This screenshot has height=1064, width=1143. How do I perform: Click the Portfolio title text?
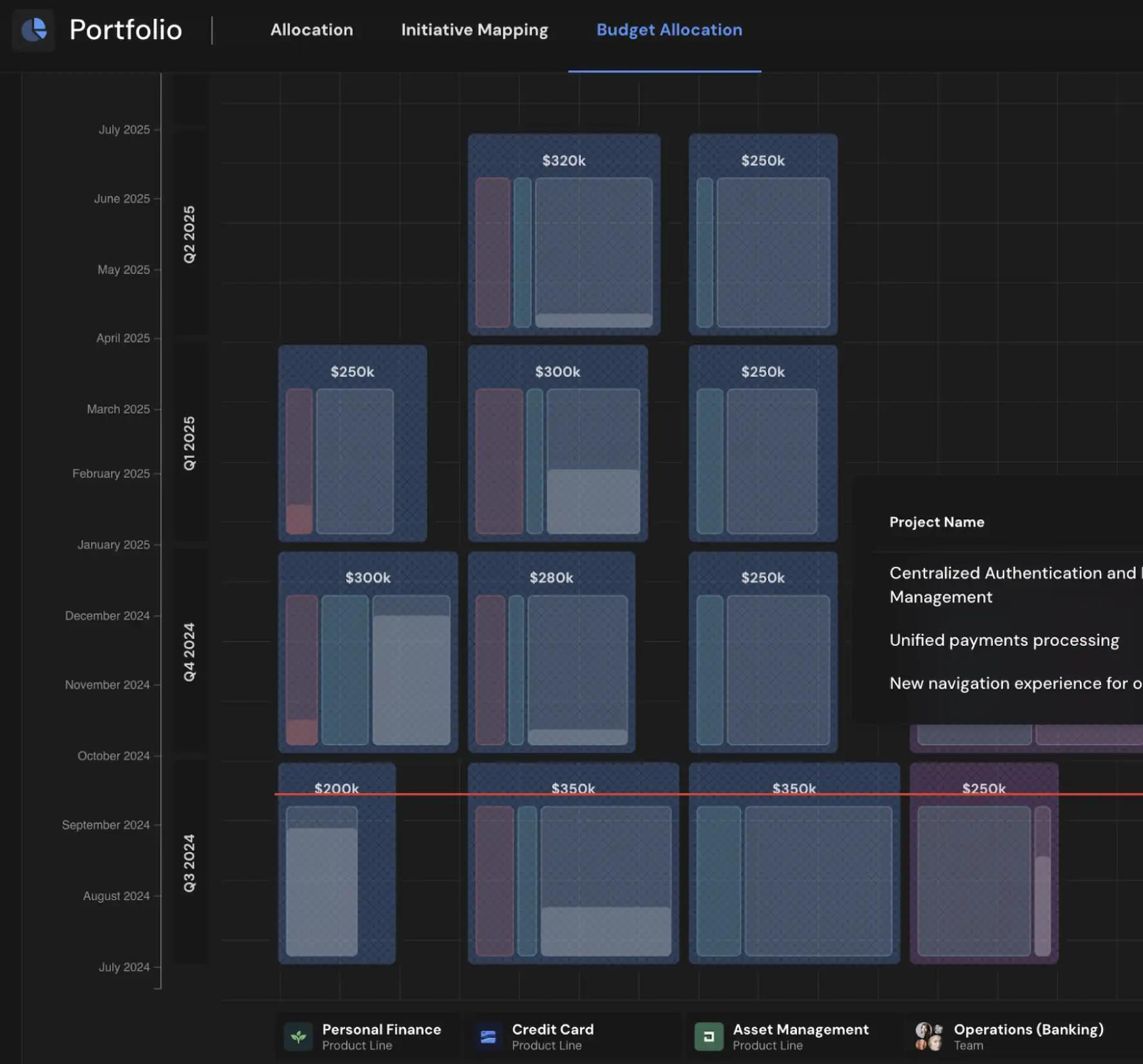tap(126, 30)
